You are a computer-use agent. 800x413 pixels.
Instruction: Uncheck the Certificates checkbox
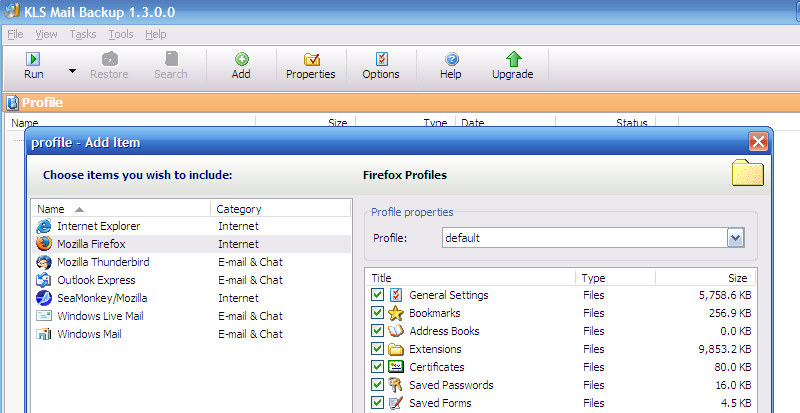[378, 367]
